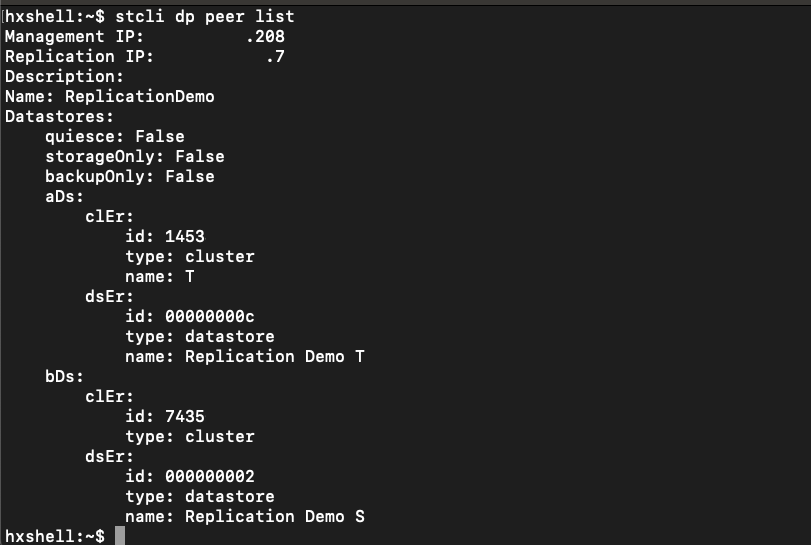Click the 'stcli dp peer list' command text
The image size is (811, 545).
click(204, 17)
